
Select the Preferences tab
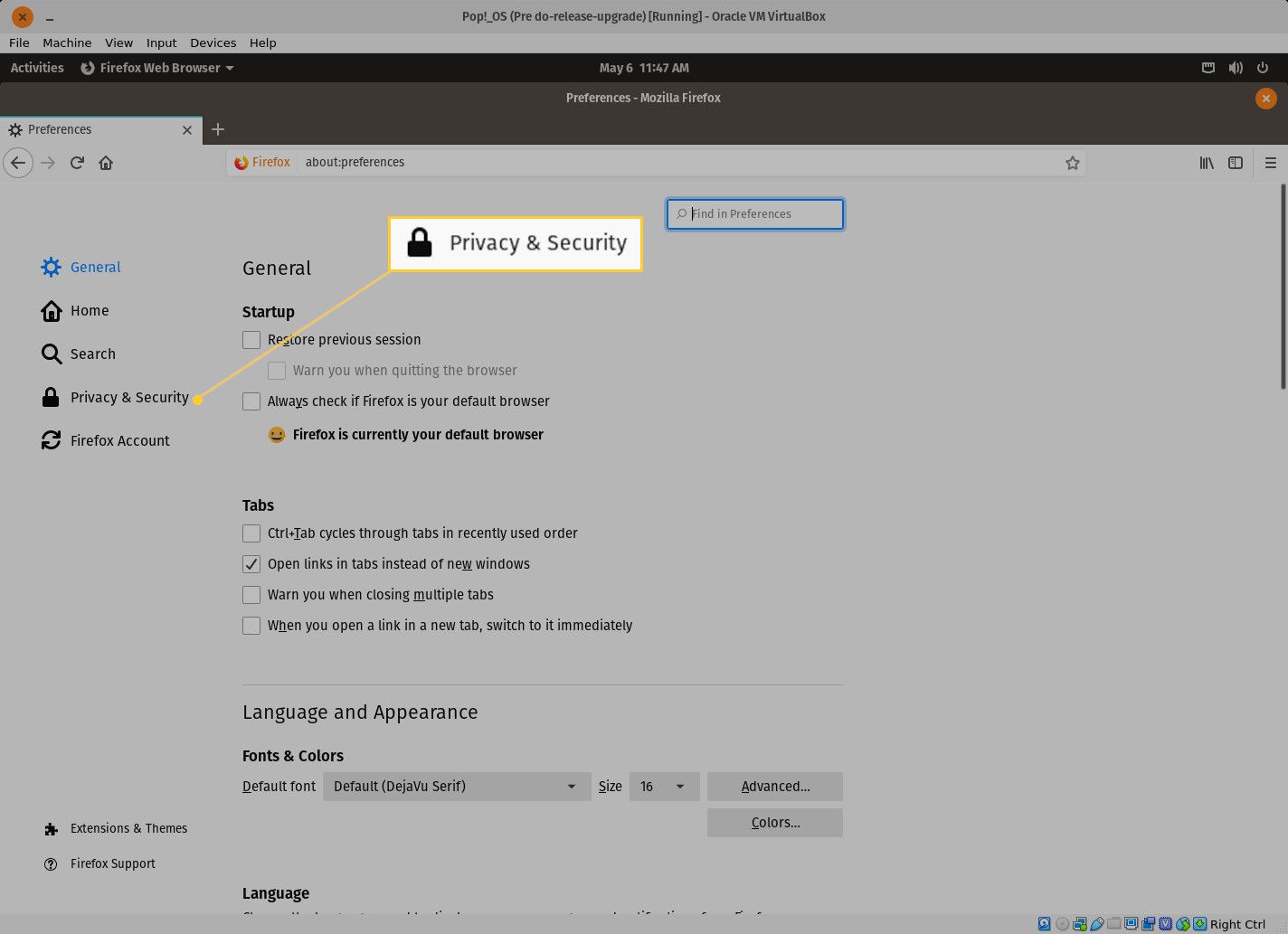(x=99, y=130)
